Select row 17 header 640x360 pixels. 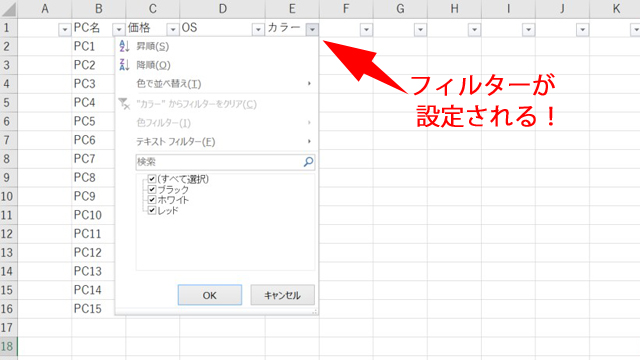(x=9, y=327)
